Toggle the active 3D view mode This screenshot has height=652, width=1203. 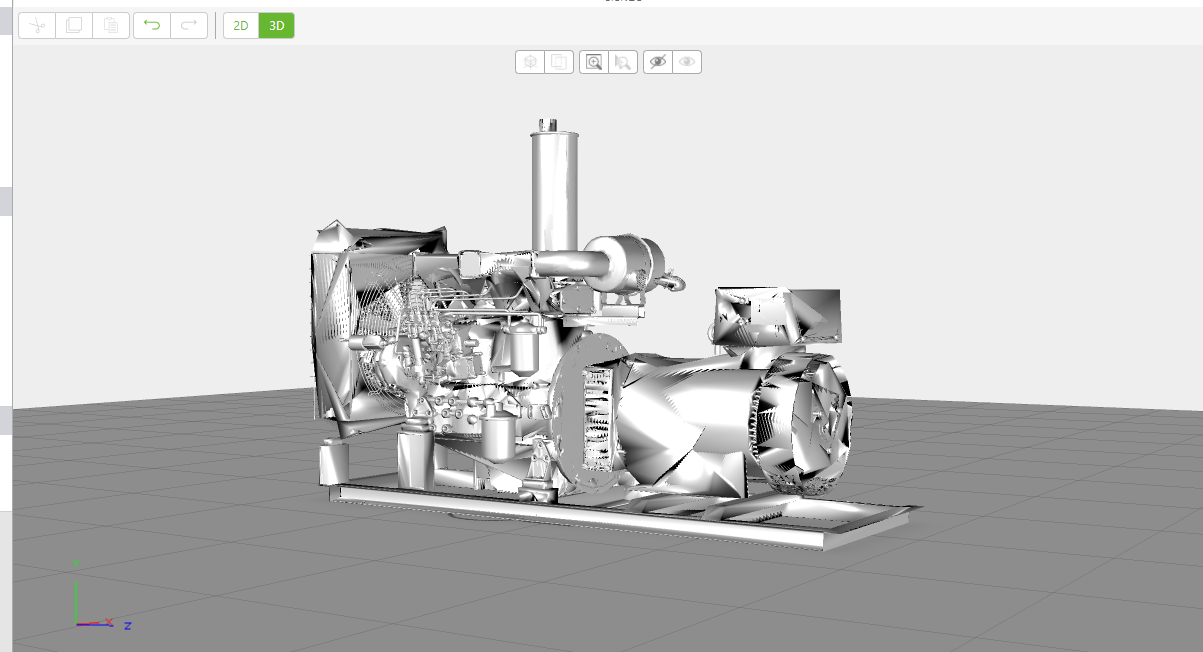coord(275,25)
